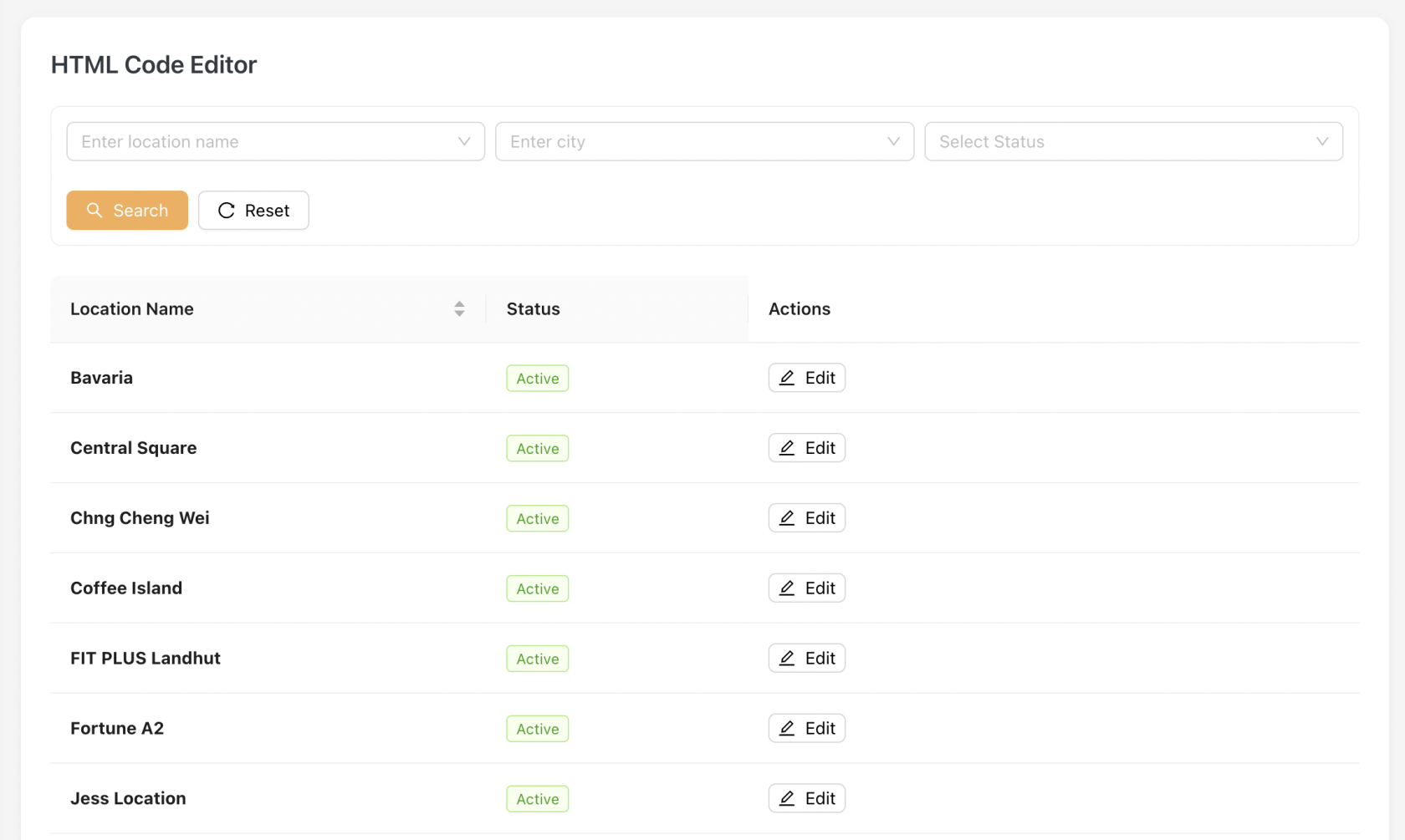Edit the Jess Location entry

(x=807, y=799)
